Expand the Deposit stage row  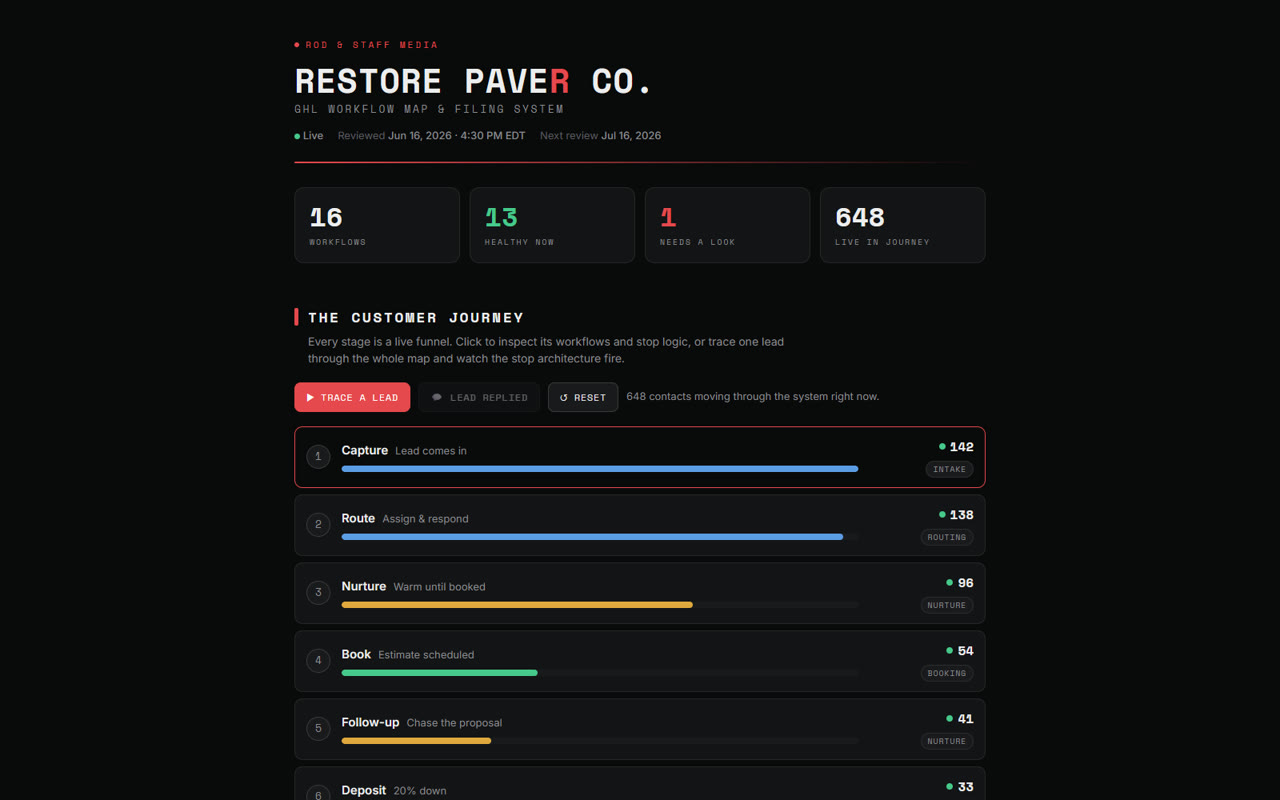click(640, 783)
